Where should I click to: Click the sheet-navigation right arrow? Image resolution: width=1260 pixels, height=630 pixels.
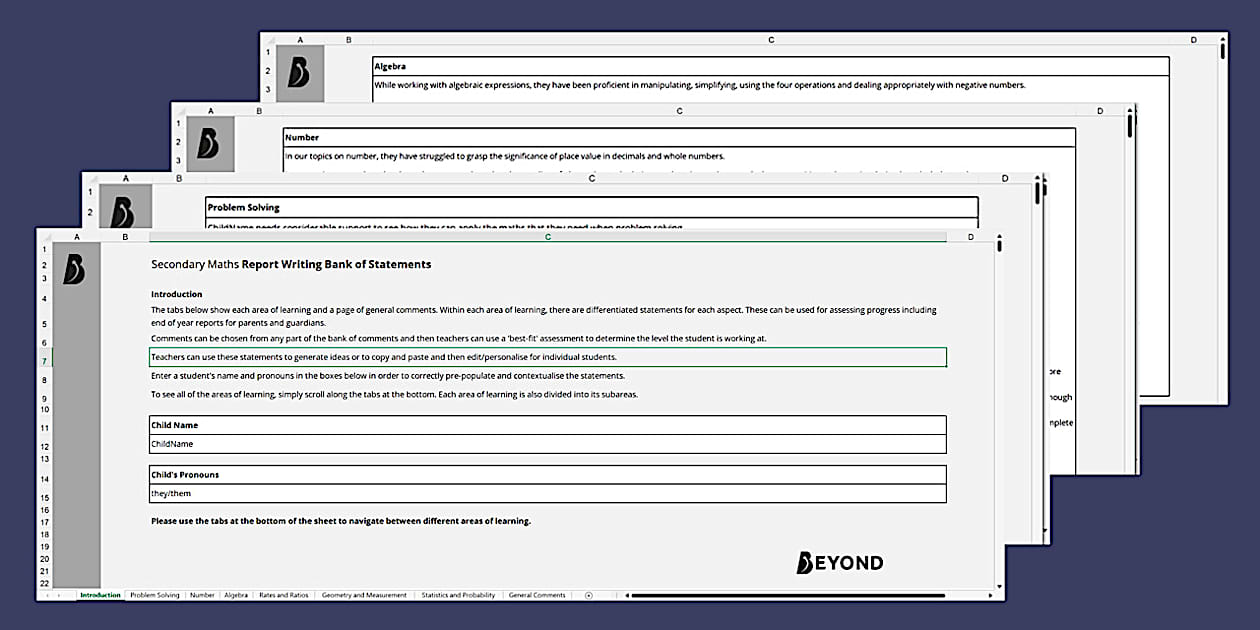pyautogui.click(x=57, y=594)
